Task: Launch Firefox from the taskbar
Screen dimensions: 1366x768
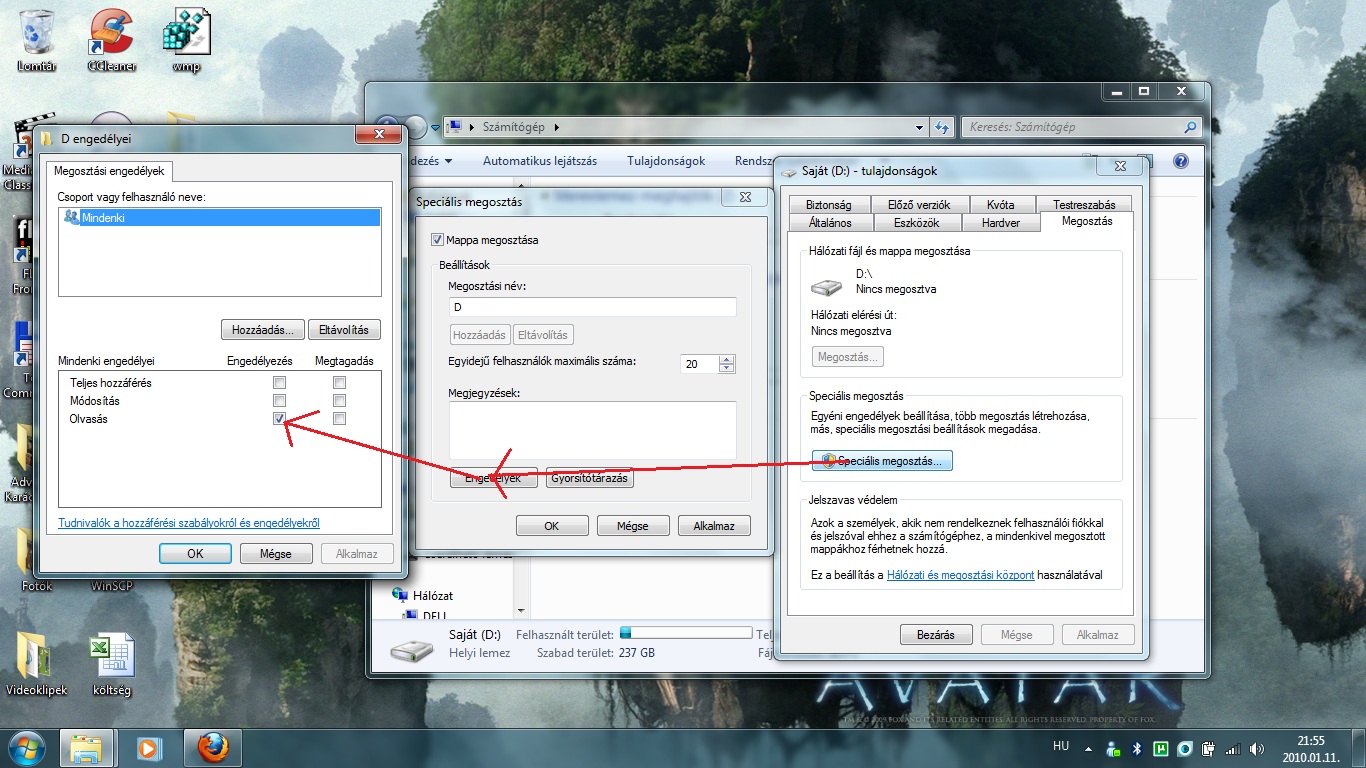Action: pyautogui.click(x=213, y=747)
